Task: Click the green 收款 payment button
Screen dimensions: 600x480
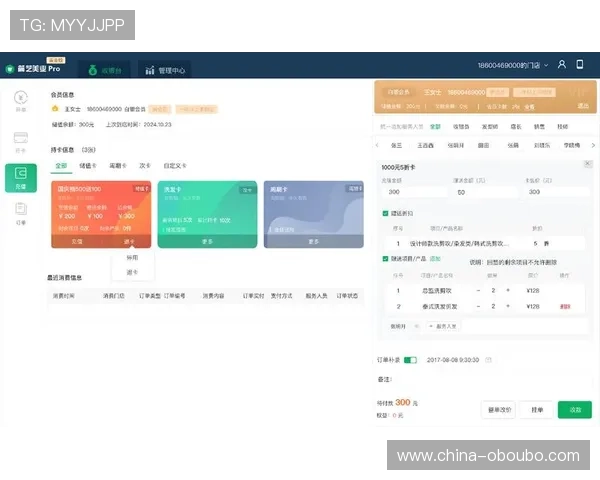Action: coord(575,410)
